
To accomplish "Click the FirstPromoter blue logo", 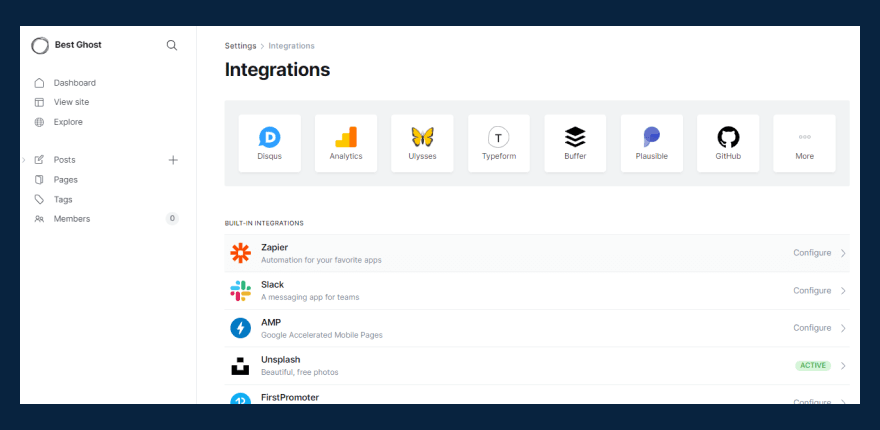I will tap(241, 399).
